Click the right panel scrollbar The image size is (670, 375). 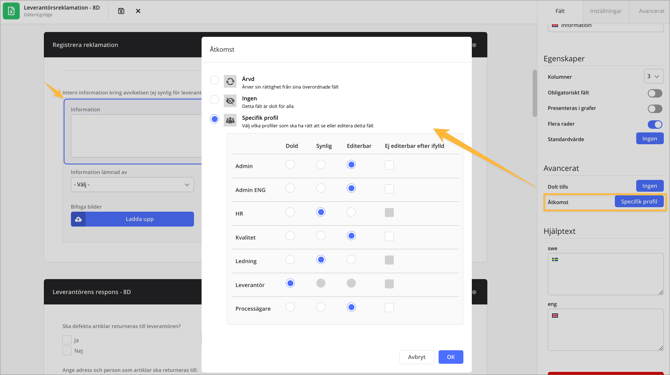tap(535, 93)
